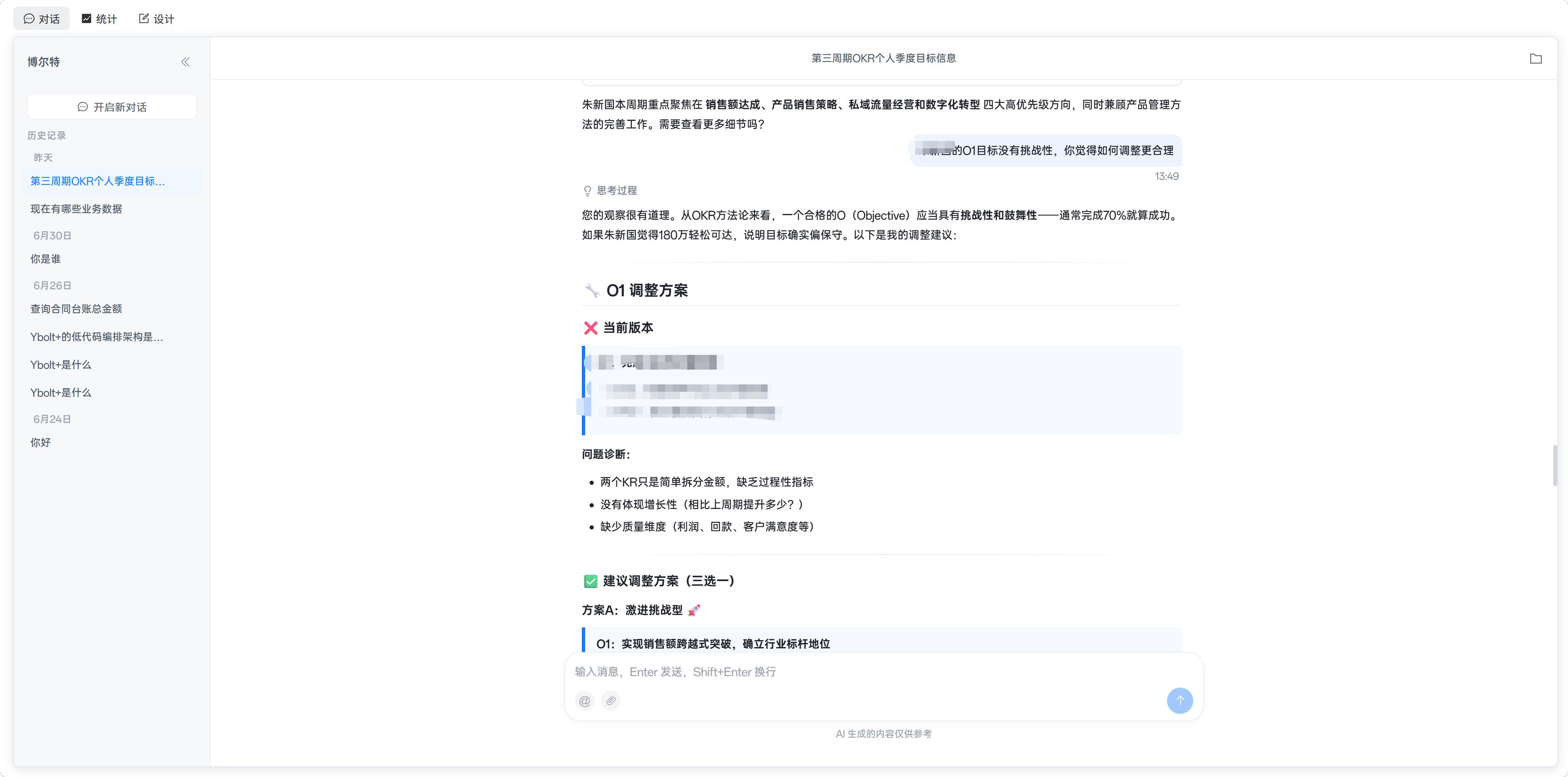Viewport: 1568px width, 777px height.
Task: Open chat 现在有哪些业务数据
Action: (112, 209)
